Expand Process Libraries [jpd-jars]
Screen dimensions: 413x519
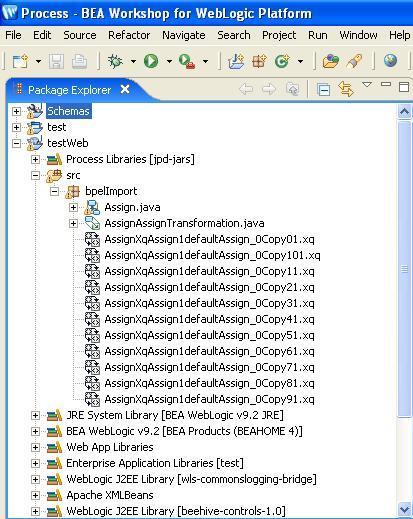(35, 159)
